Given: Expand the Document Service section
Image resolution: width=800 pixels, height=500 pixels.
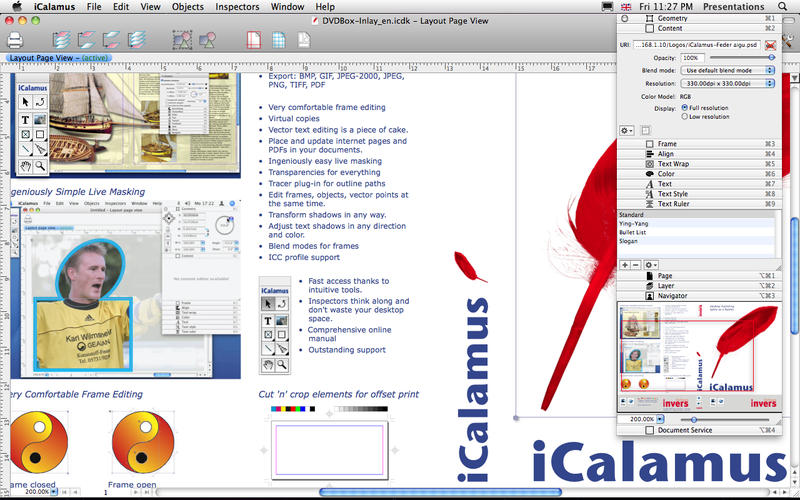Looking at the screenshot, I should point(698,430).
